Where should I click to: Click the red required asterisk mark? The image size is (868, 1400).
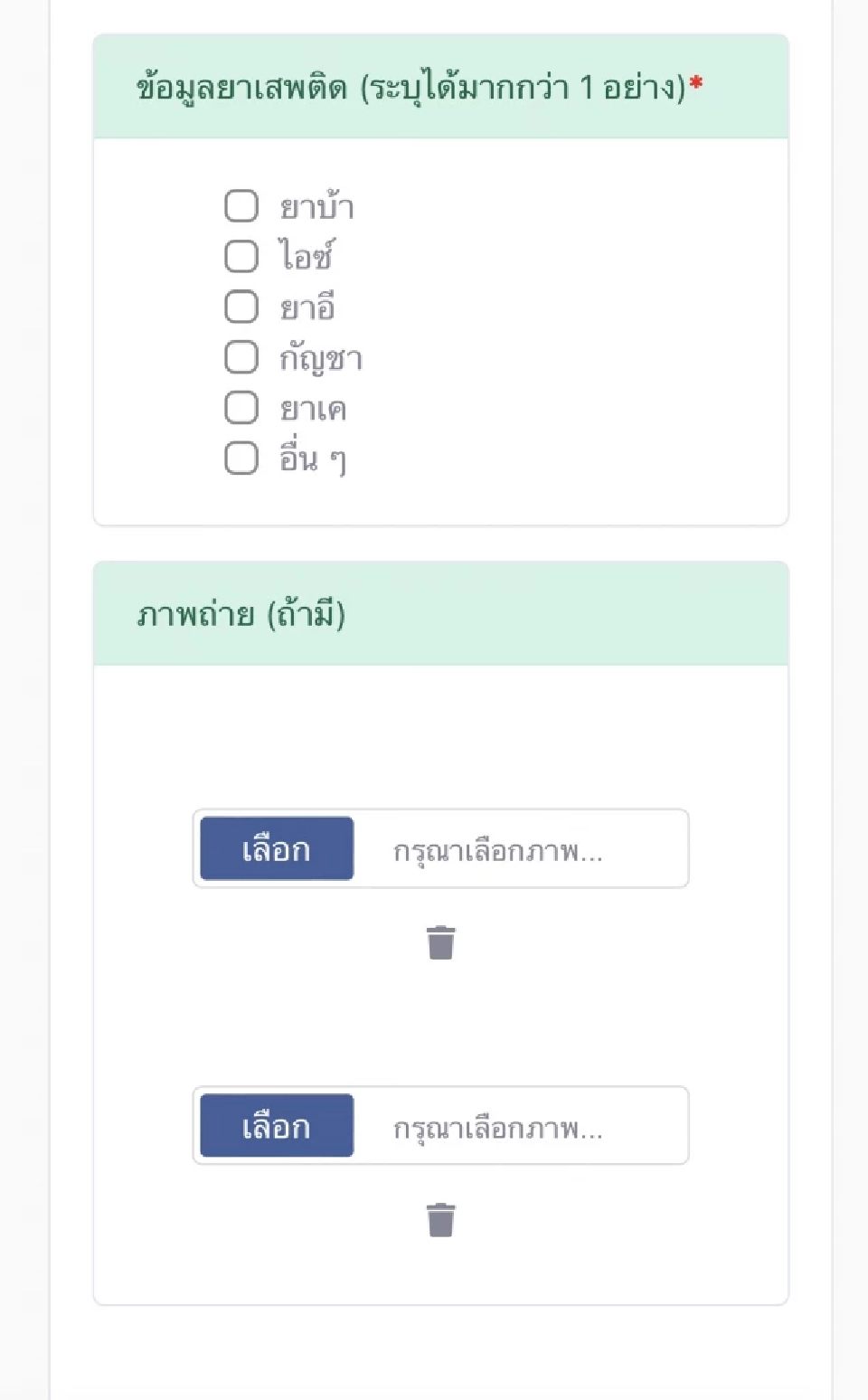coord(696,81)
